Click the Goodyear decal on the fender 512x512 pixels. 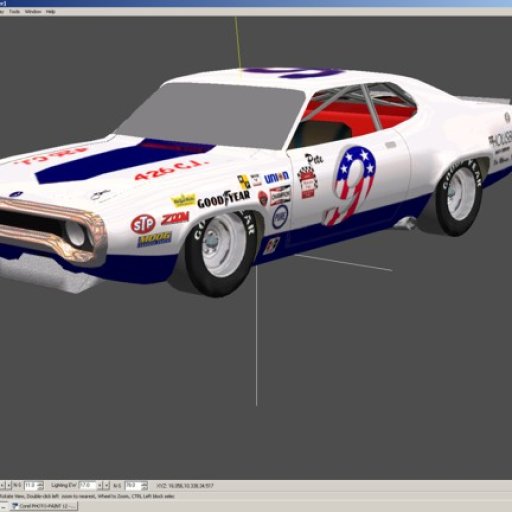click(223, 200)
